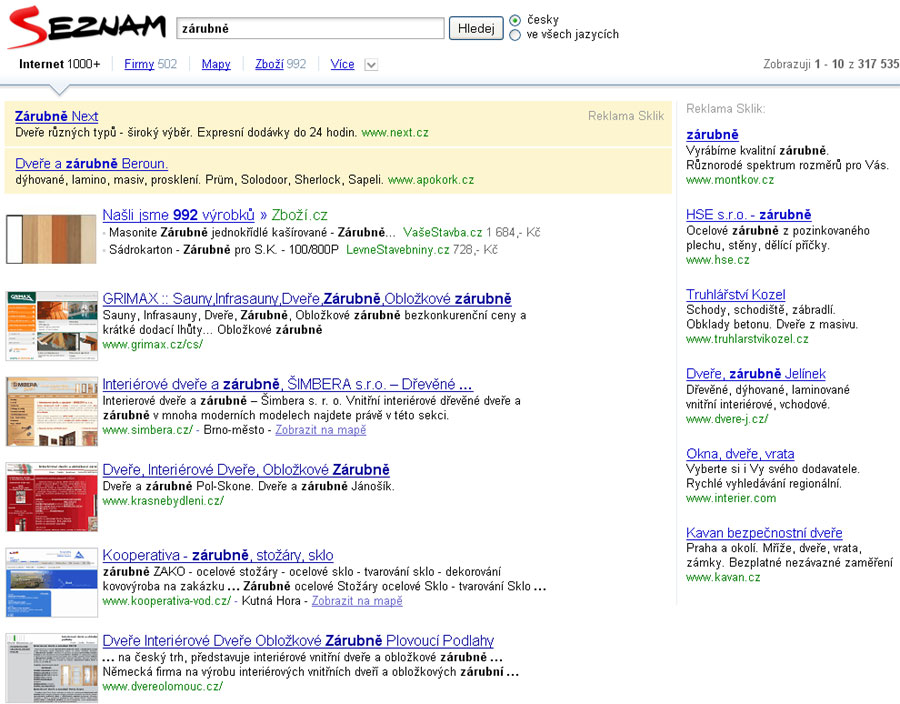Image resolution: width=900 pixels, height=704 pixels.
Task: Visit www.next.cz ad URL
Action: (x=395, y=133)
